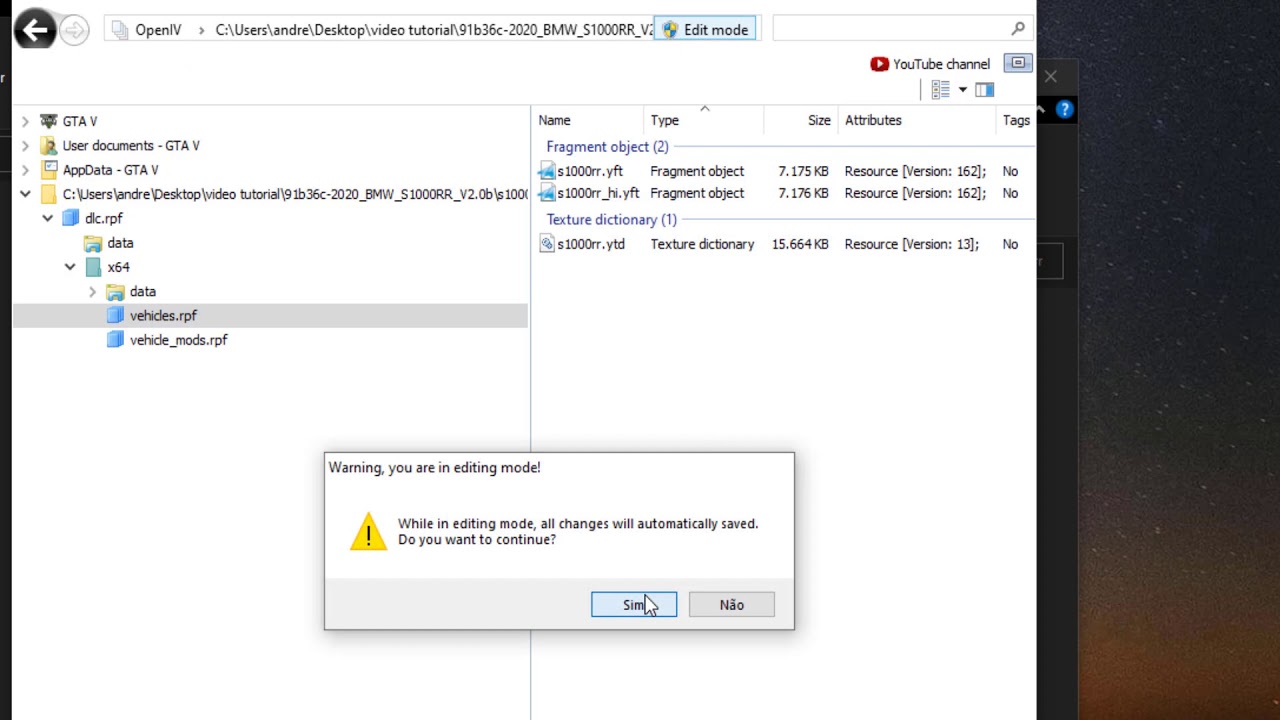This screenshot has height=720, width=1280.
Task: Click the forward navigation arrow
Action: click(x=74, y=30)
